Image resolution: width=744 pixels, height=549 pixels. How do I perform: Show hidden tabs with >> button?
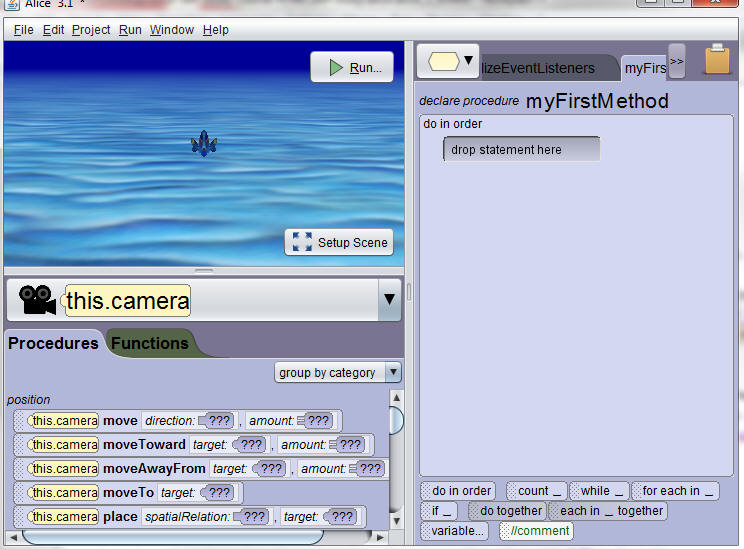click(677, 61)
